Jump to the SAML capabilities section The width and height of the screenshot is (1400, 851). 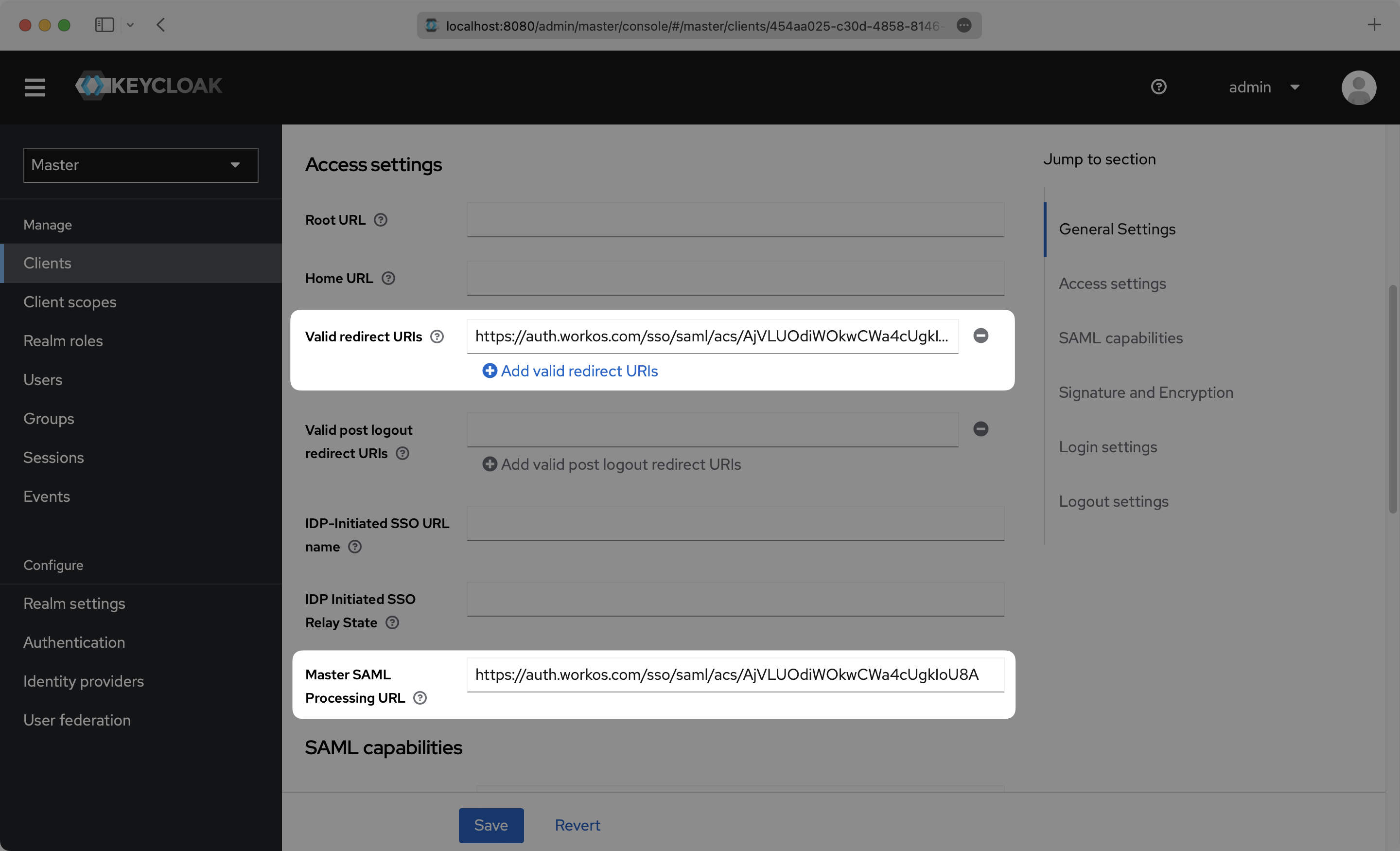tap(1120, 337)
